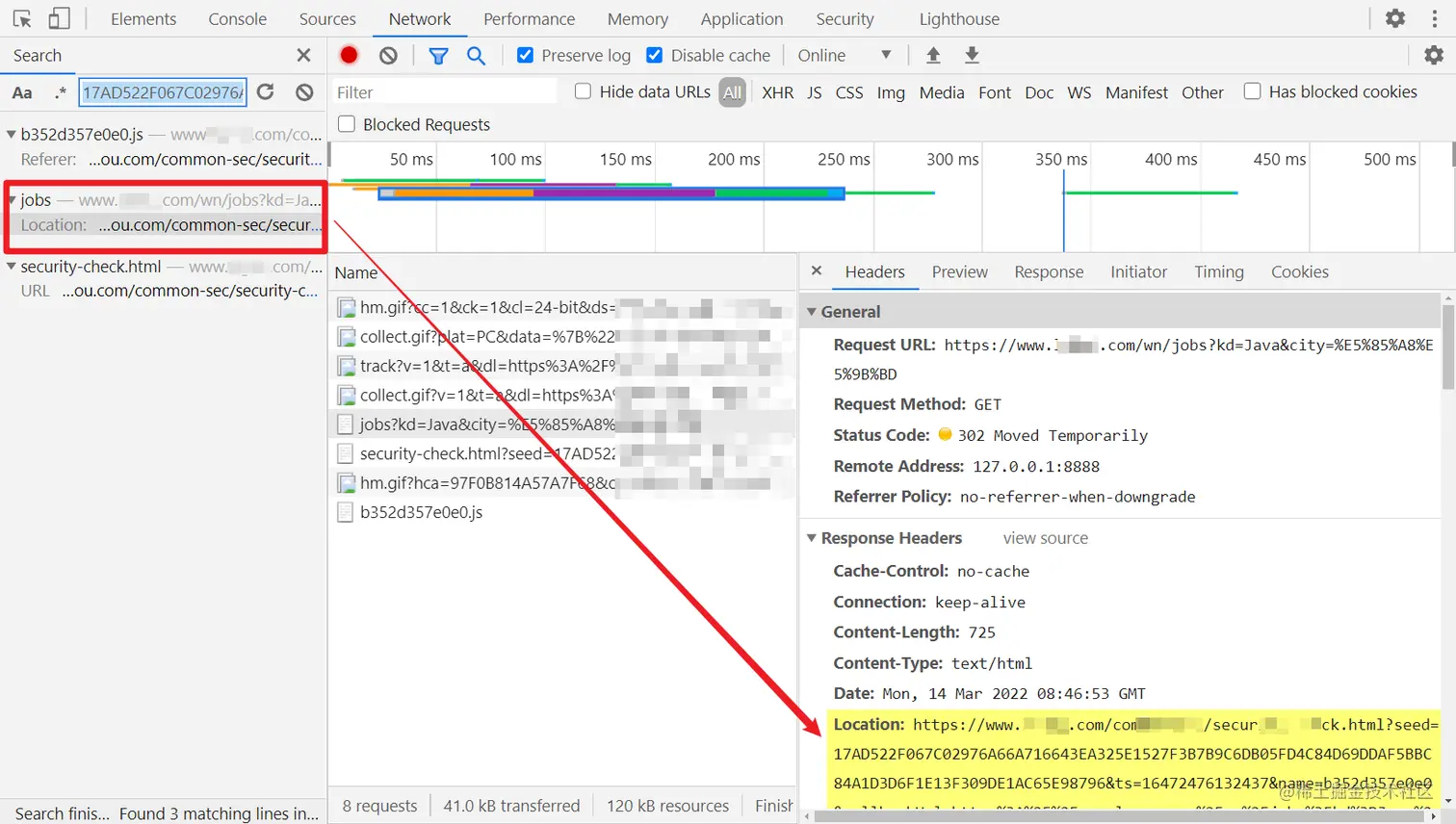Show the Cookies tab
Screen dimensions: 1456x824
click(1300, 271)
